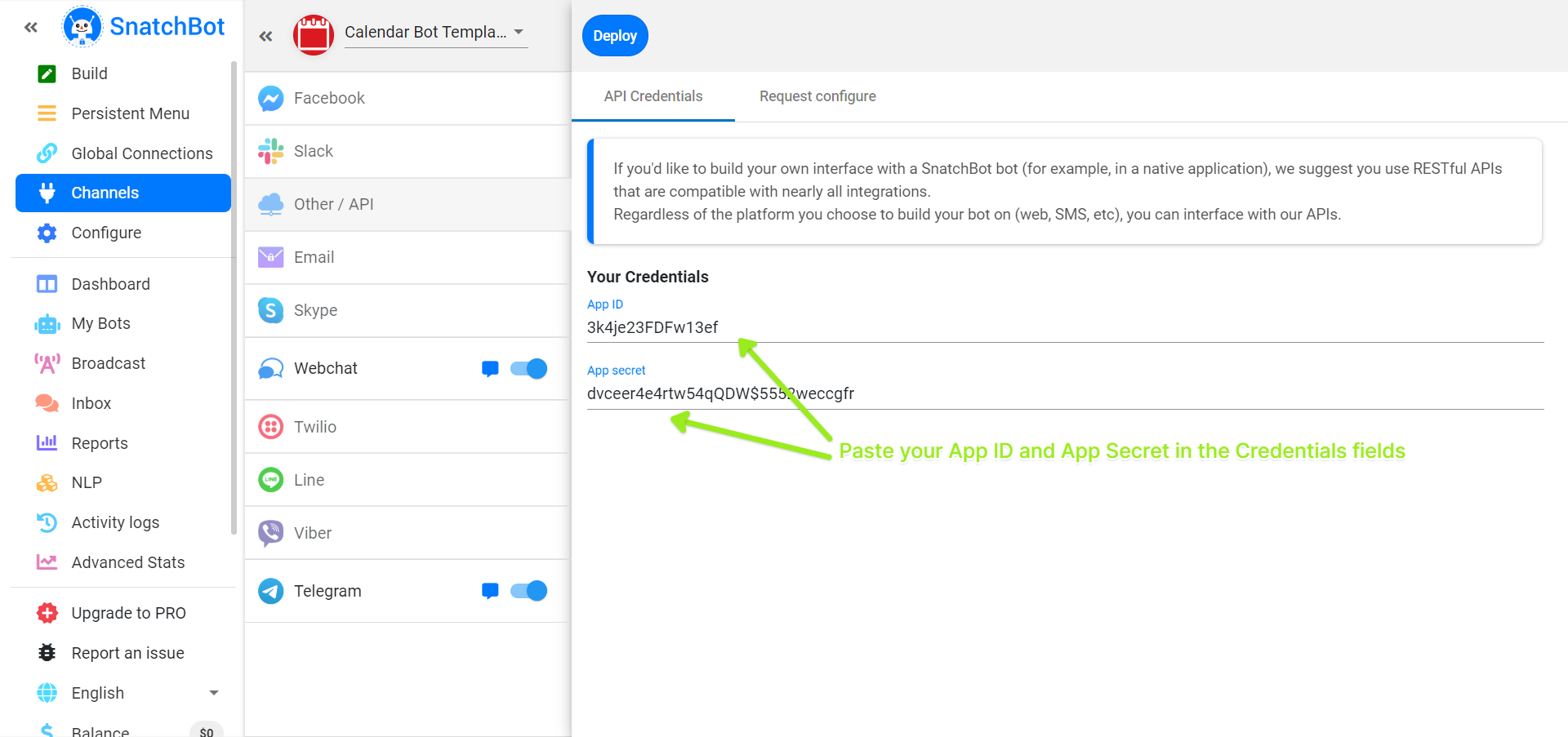
Task: Select Channels in the sidebar menu
Action: (x=123, y=193)
